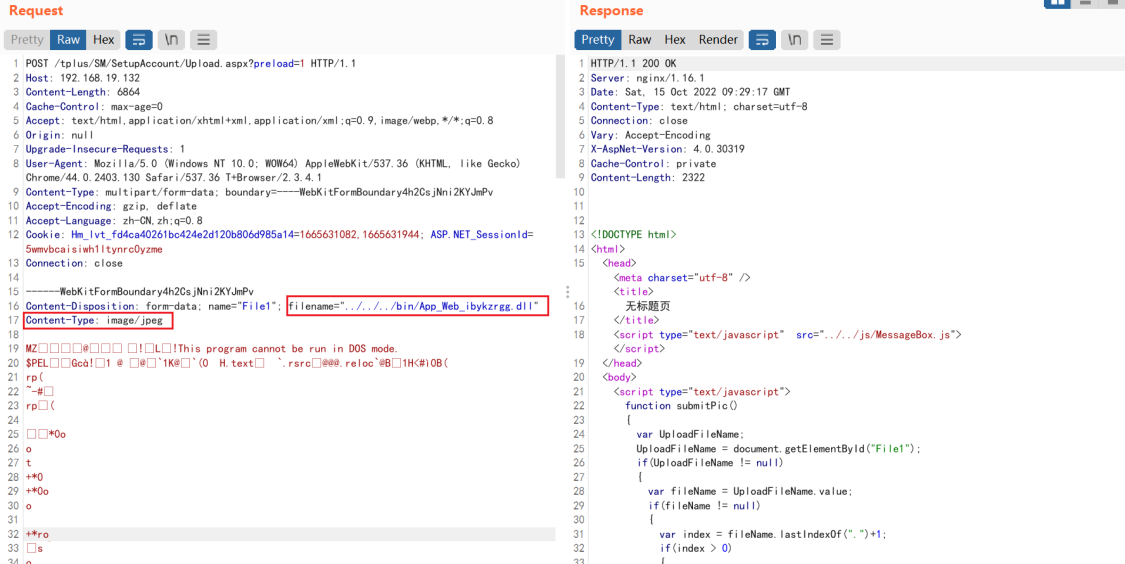Select the Pretty tab in Response panel

point(598,39)
